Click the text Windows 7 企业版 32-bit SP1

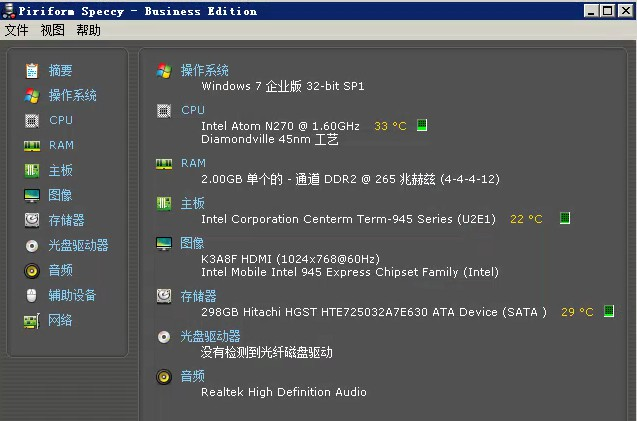click(283, 86)
